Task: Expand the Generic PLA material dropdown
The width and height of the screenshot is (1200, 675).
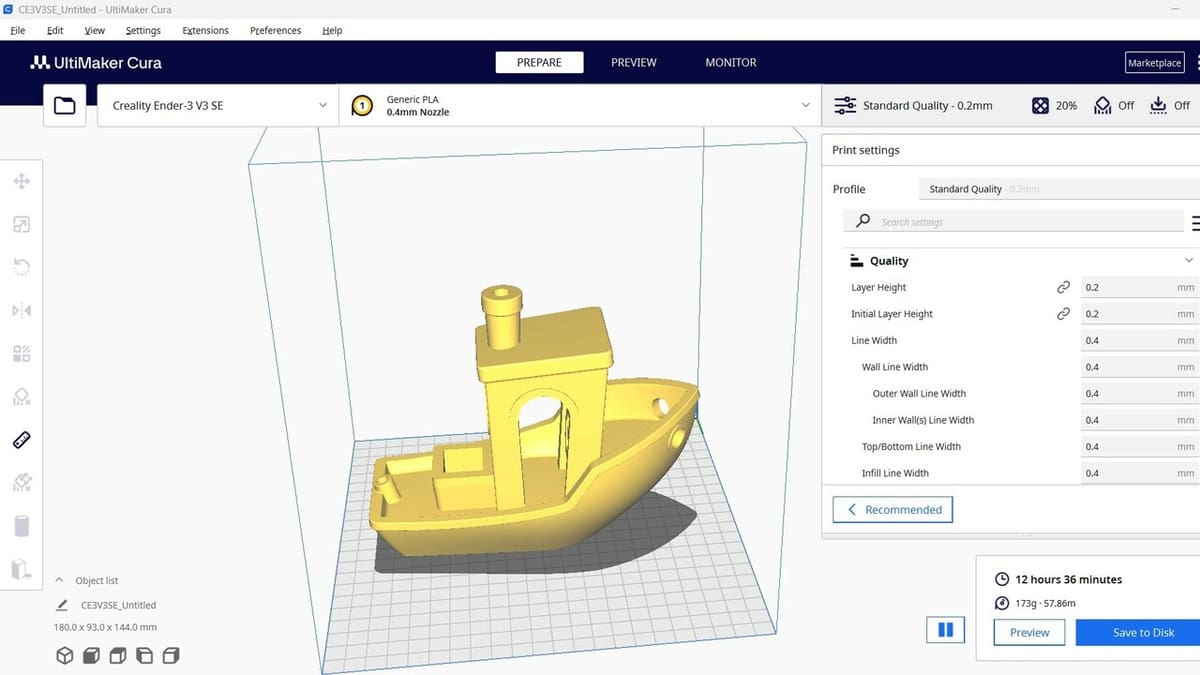Action: [x=580, y=105]
